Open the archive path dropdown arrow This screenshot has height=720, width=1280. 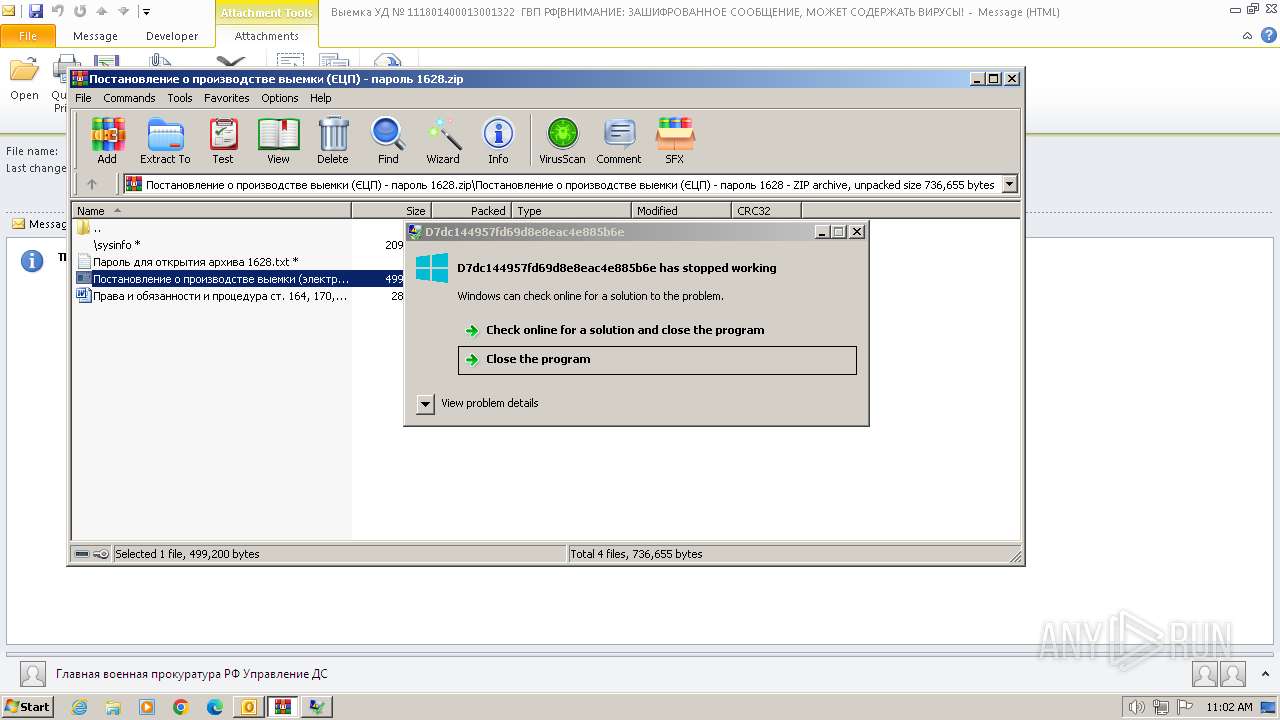point(1009,184)
